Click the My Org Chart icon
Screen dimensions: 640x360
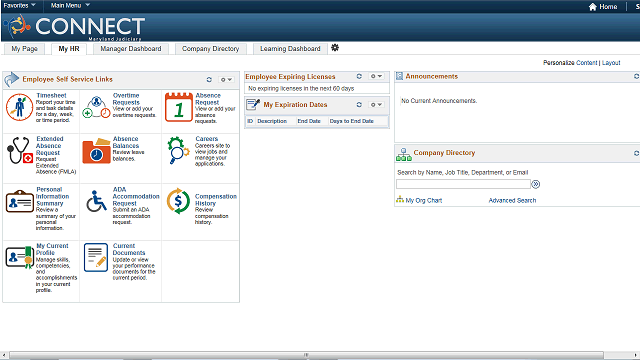400,200
